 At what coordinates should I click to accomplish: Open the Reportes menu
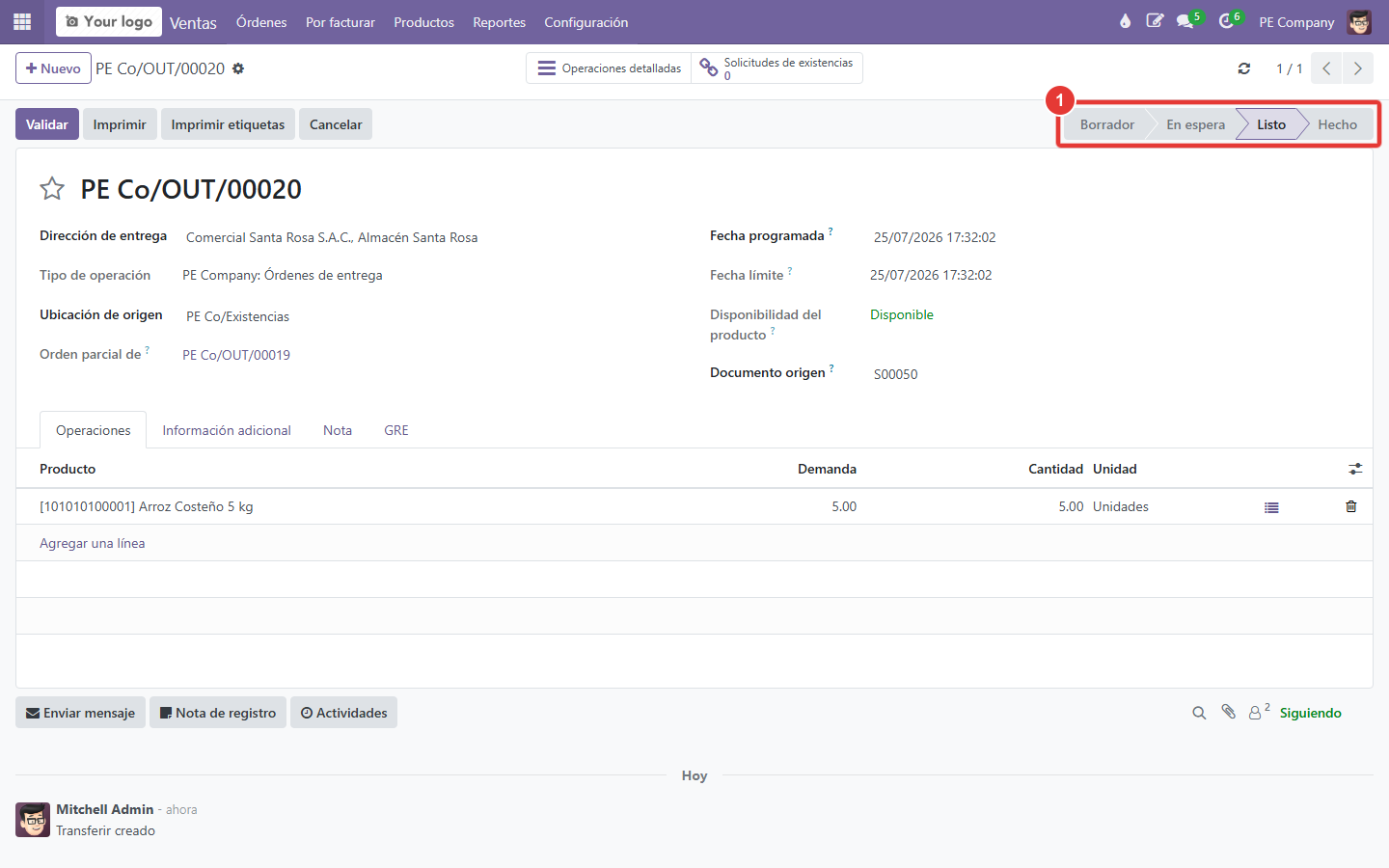[499, 22]
